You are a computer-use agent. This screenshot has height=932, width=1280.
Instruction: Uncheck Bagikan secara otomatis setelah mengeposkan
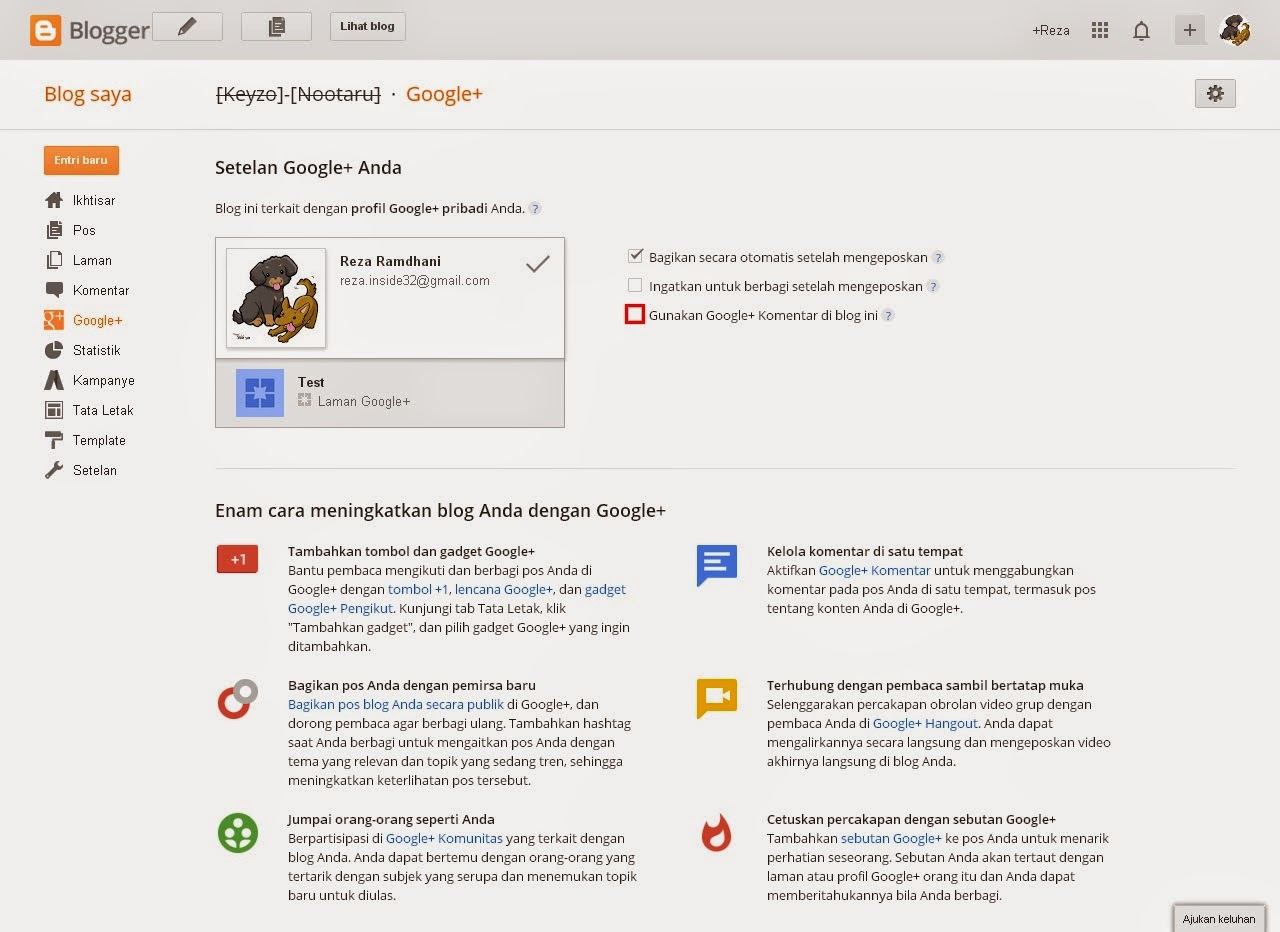635,257
